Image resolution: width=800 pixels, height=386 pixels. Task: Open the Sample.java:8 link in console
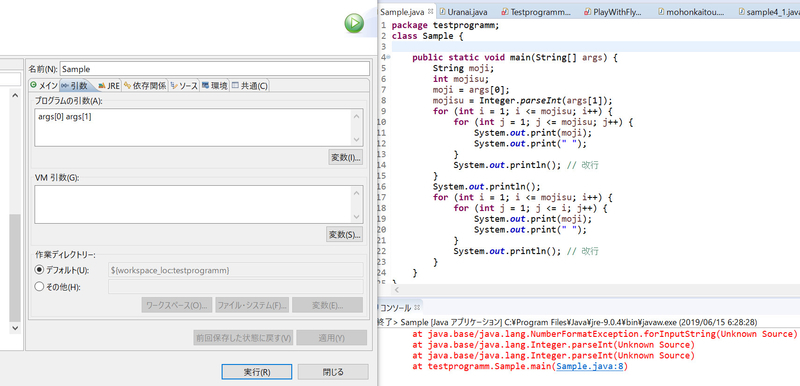[590, 367]
